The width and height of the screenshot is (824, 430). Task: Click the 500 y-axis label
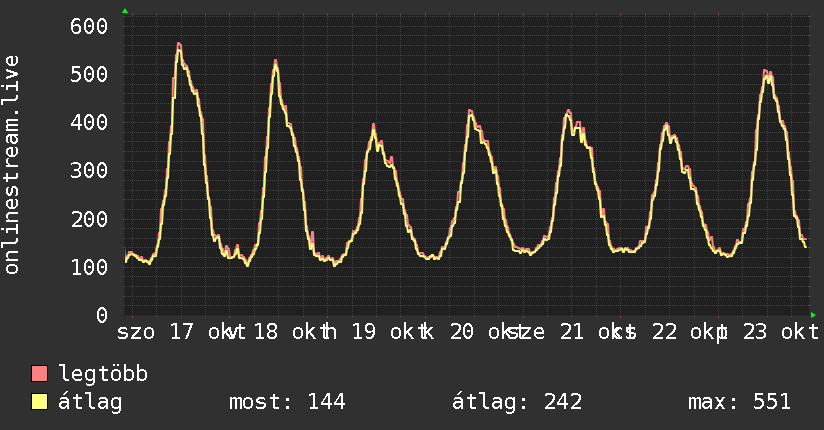tap(89, 74)
